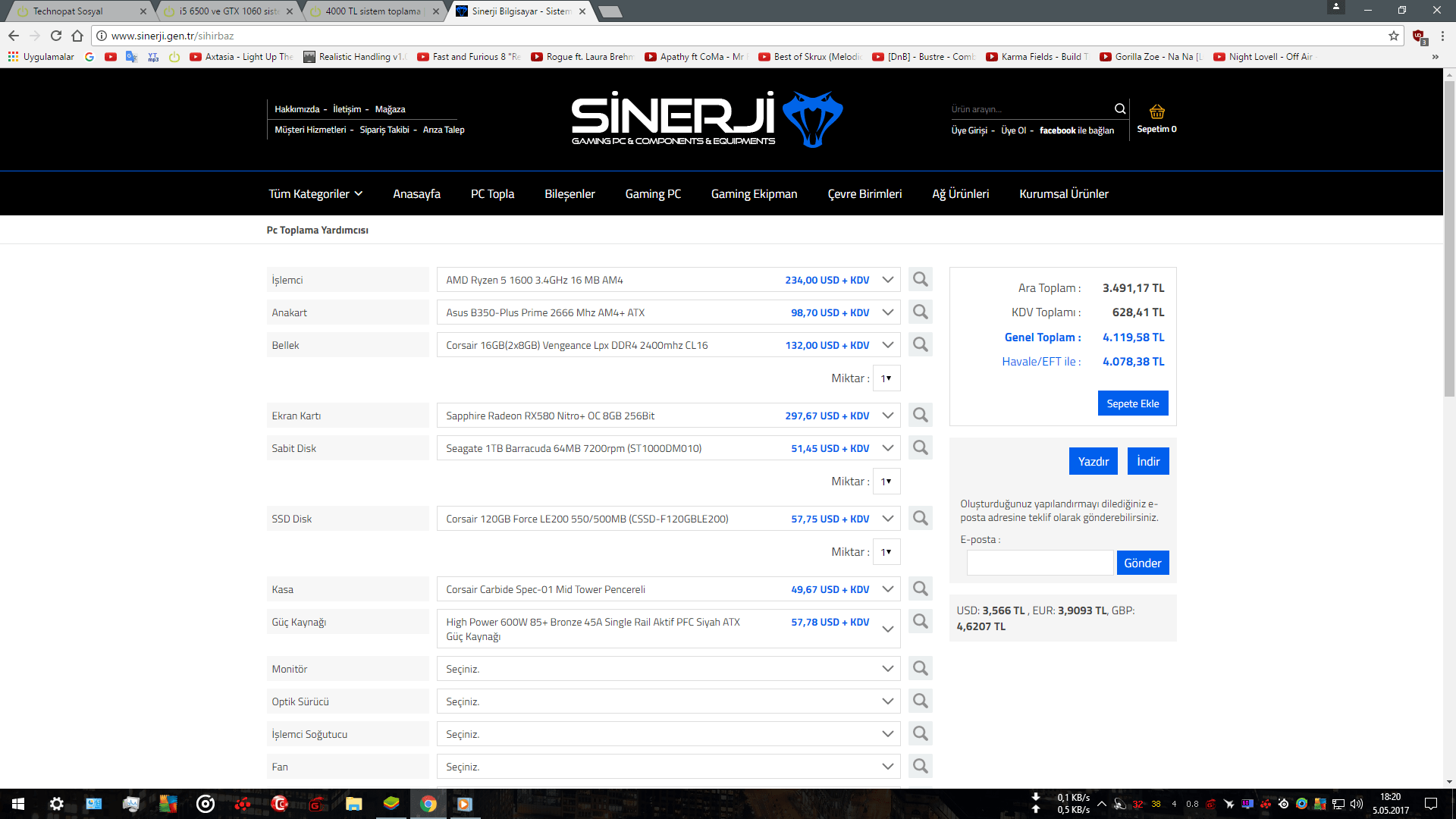Open the Kasa selection dropdown
This screenshot has width=1456, height=819.
click(x=887, y=589)
